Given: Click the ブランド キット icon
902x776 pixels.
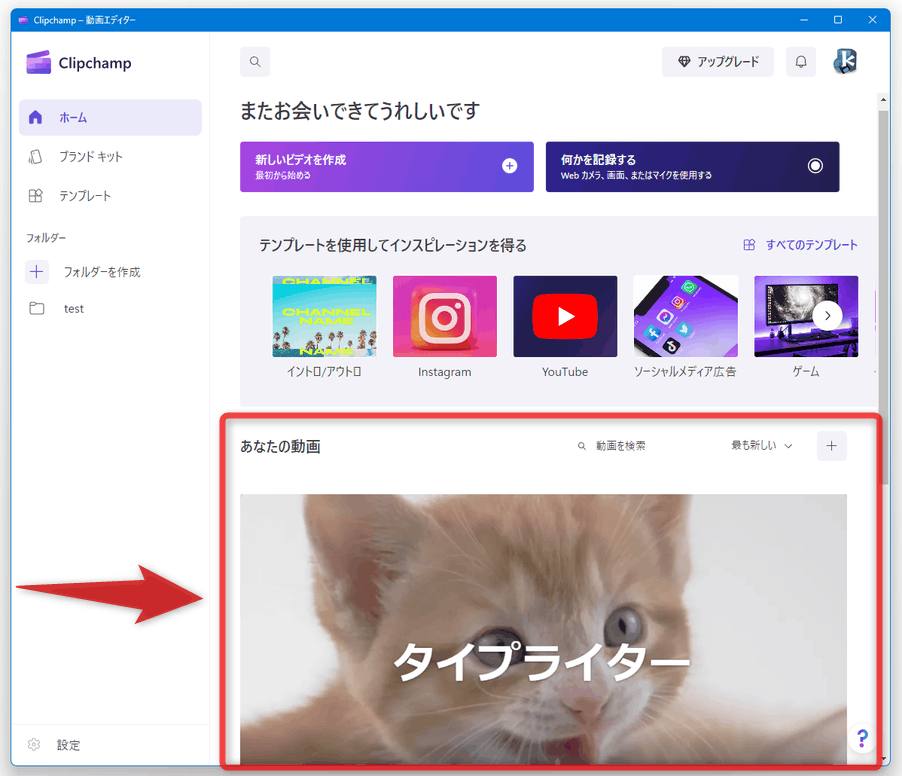Looking at the screenshot, I should point(36,156).
